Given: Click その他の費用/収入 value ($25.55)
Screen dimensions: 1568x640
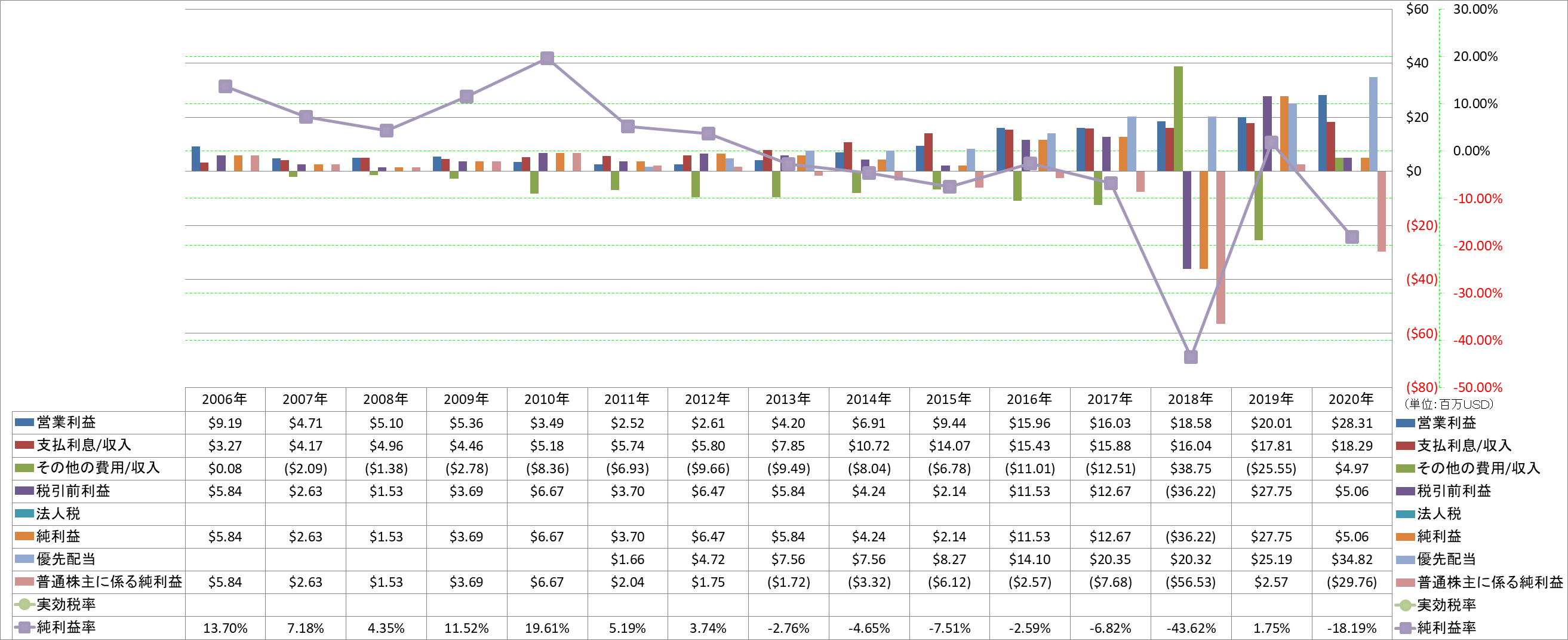Looking at the screenshot, I should (x=1271, y=468).
